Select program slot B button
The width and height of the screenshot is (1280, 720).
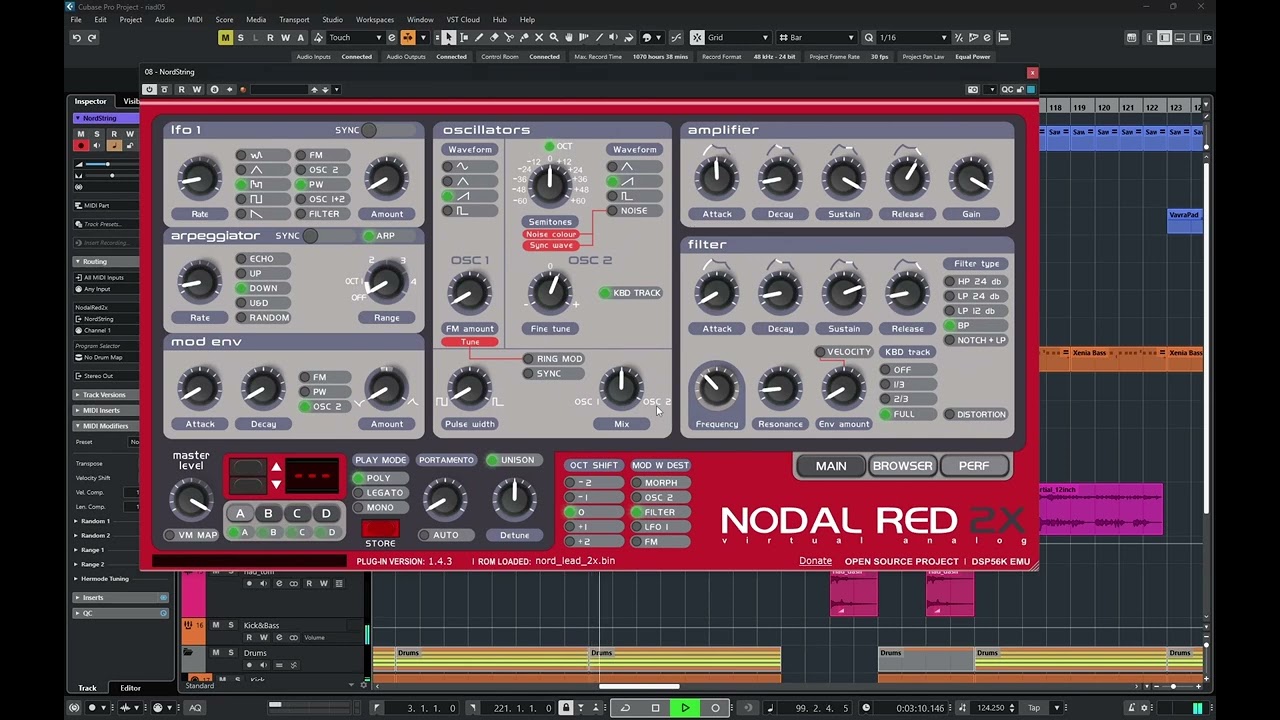point(268,514)
